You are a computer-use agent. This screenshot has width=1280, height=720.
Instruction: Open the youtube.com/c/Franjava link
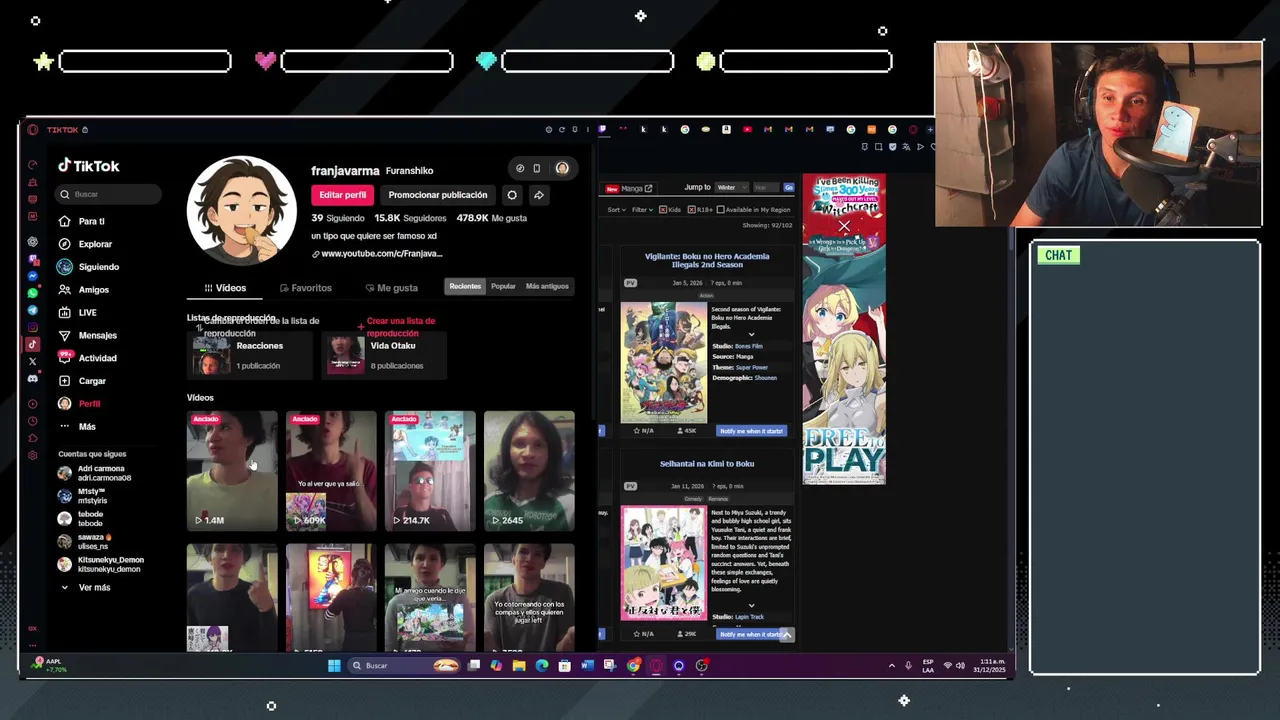pos(377,254)
